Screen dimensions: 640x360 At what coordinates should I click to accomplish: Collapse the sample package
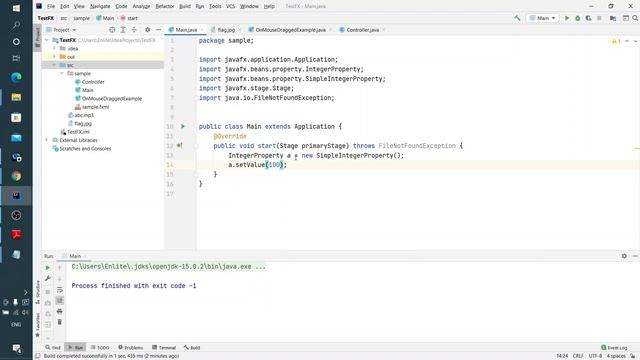(62, 73)
